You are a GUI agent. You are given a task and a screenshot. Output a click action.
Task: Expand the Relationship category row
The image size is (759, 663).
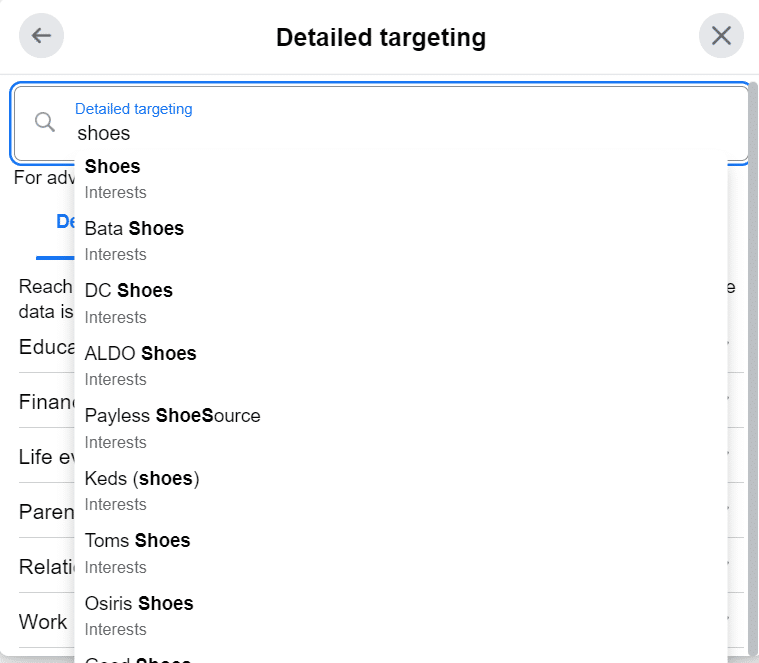pos(46,567)
